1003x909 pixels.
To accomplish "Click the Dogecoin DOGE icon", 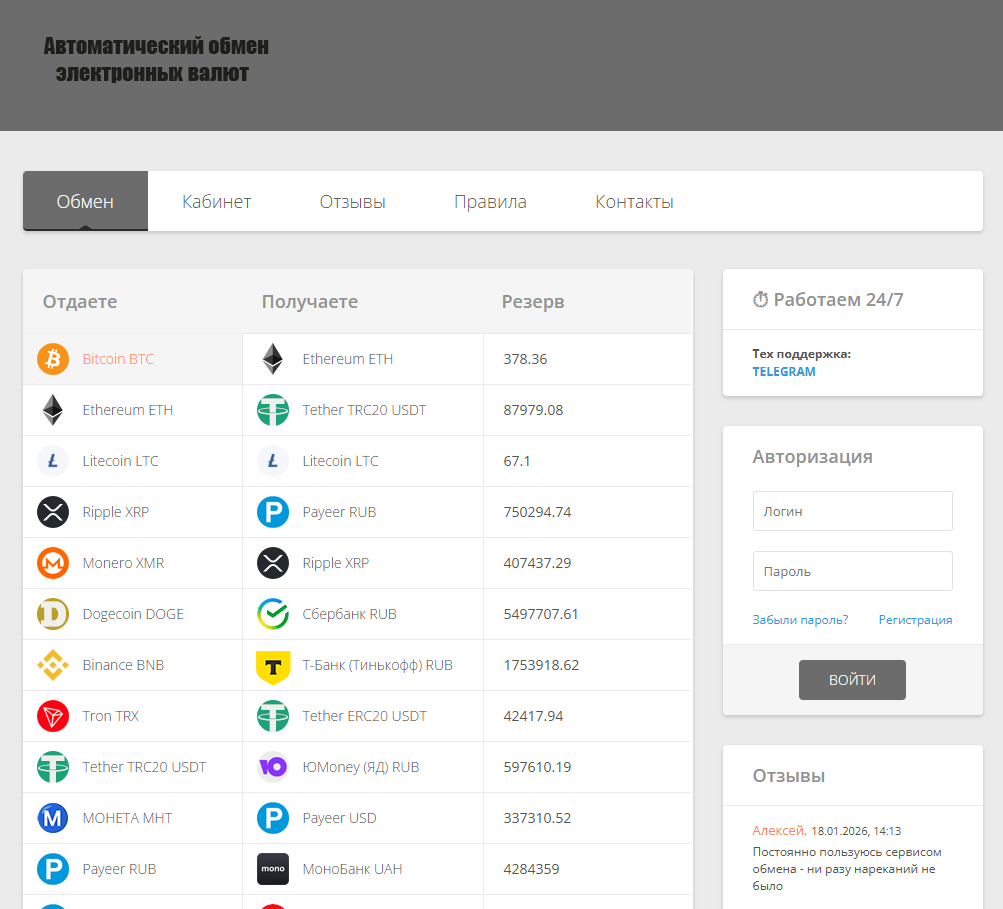I will coord(53,614).
